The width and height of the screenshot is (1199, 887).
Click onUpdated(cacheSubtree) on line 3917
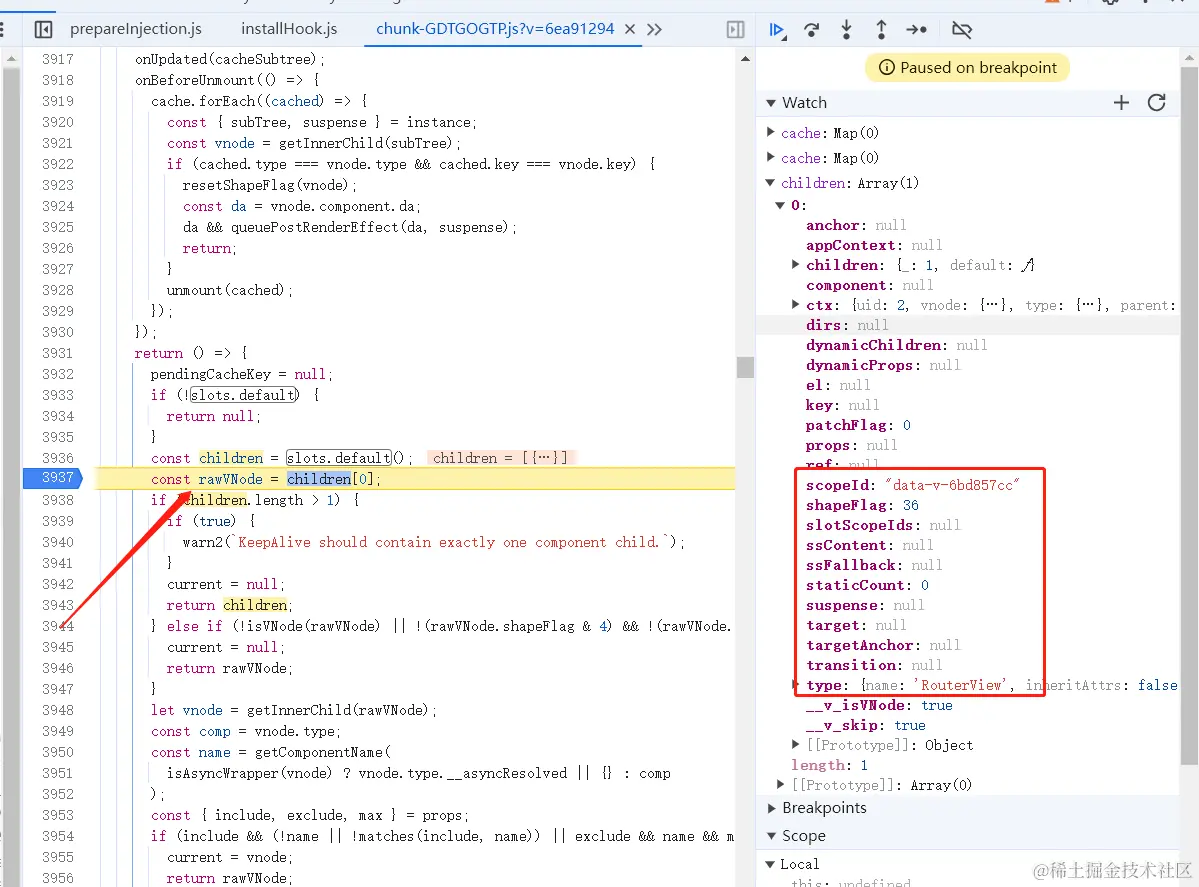tap(226, 59)
